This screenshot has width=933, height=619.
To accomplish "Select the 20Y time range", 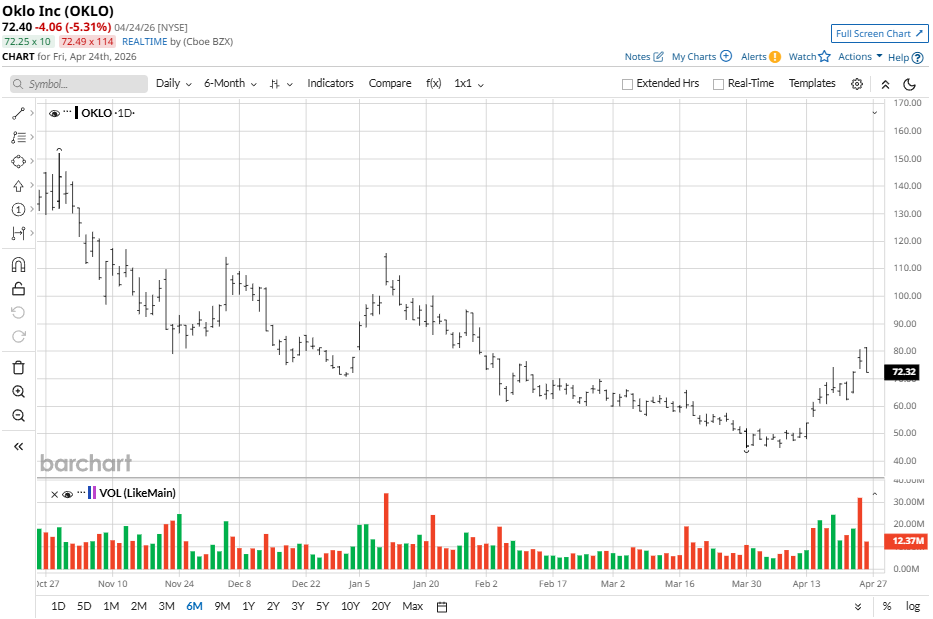I will coord(381,607).
